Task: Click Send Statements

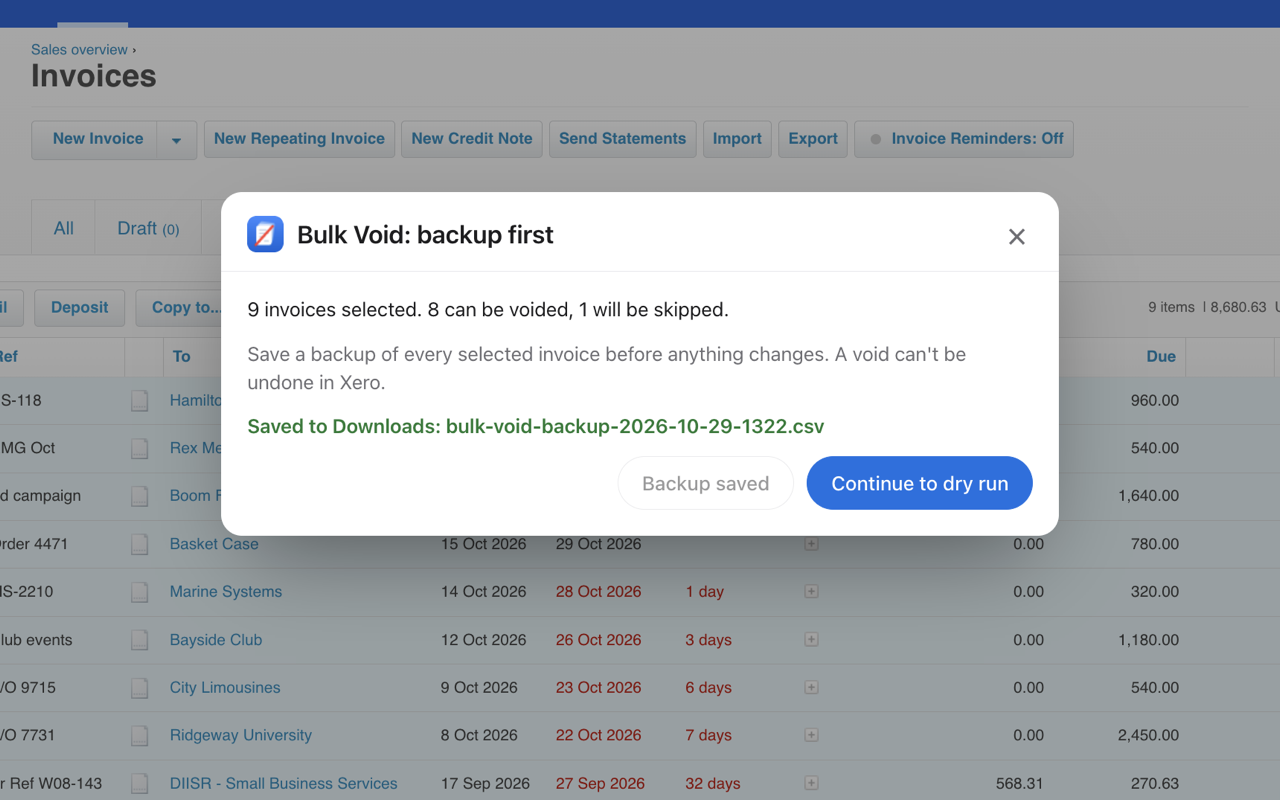Action: click(622, 139)
